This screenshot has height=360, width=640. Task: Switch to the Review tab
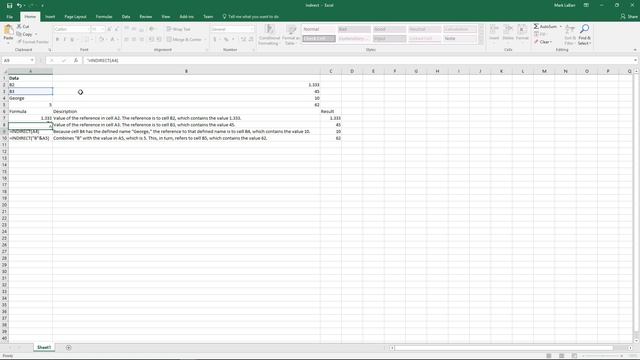[x=146, y=17]
